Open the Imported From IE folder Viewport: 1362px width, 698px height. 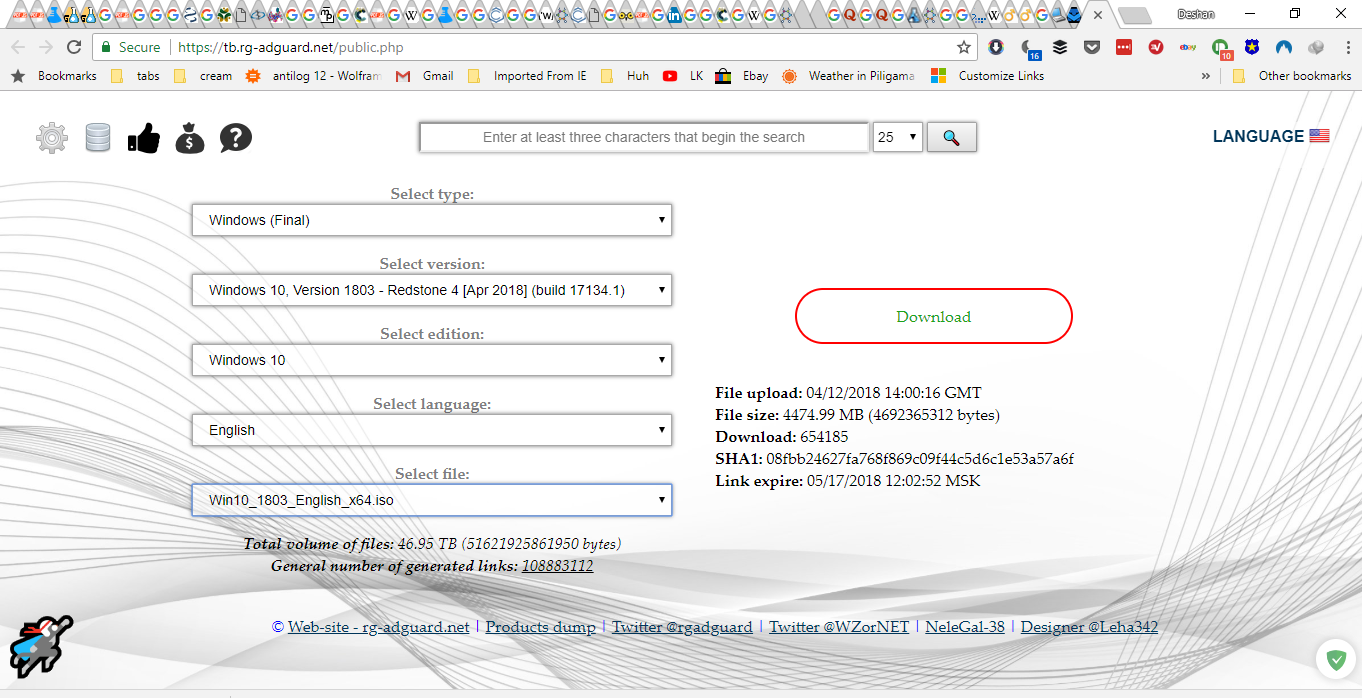[527, 76]
